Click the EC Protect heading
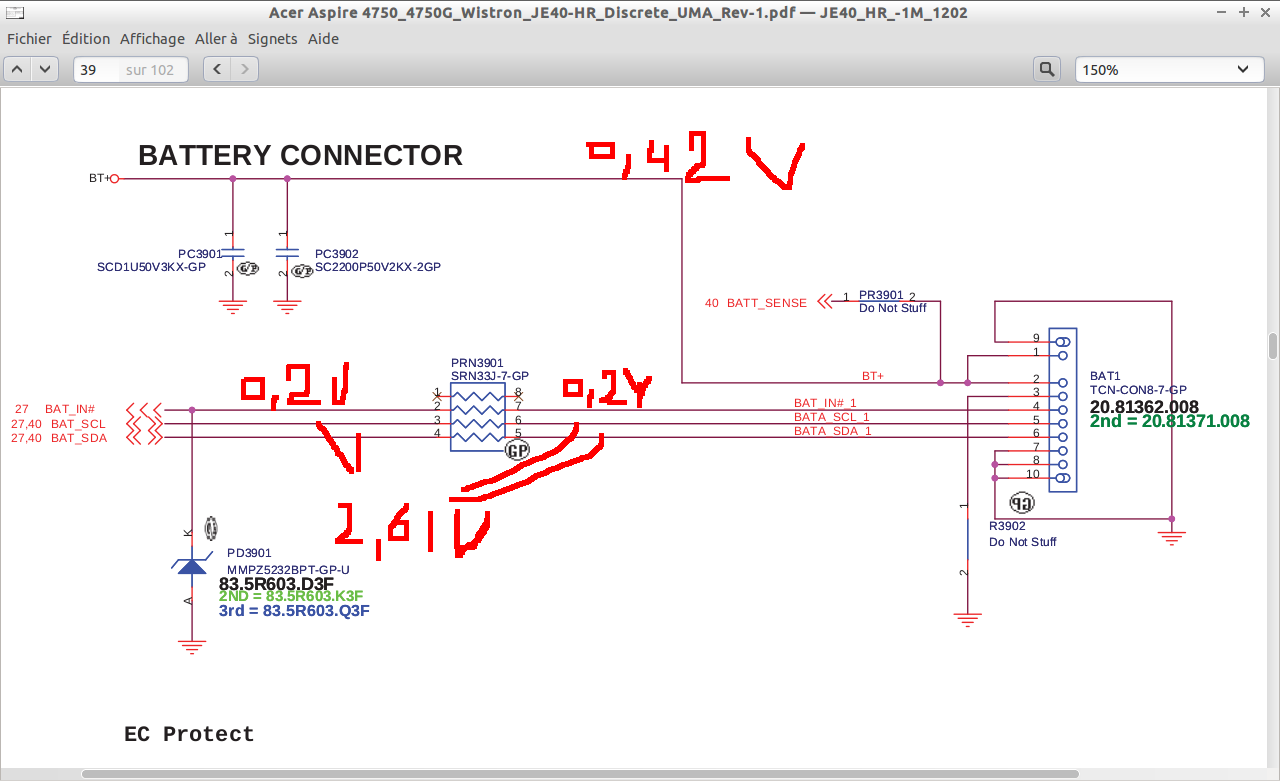The image size is (1280, 781). pos(189,735)
